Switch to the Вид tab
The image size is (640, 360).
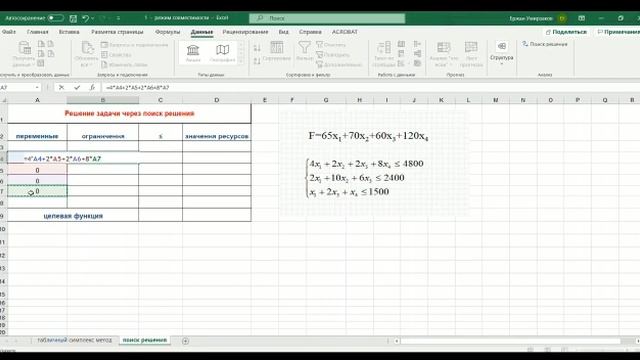[283, 32]
